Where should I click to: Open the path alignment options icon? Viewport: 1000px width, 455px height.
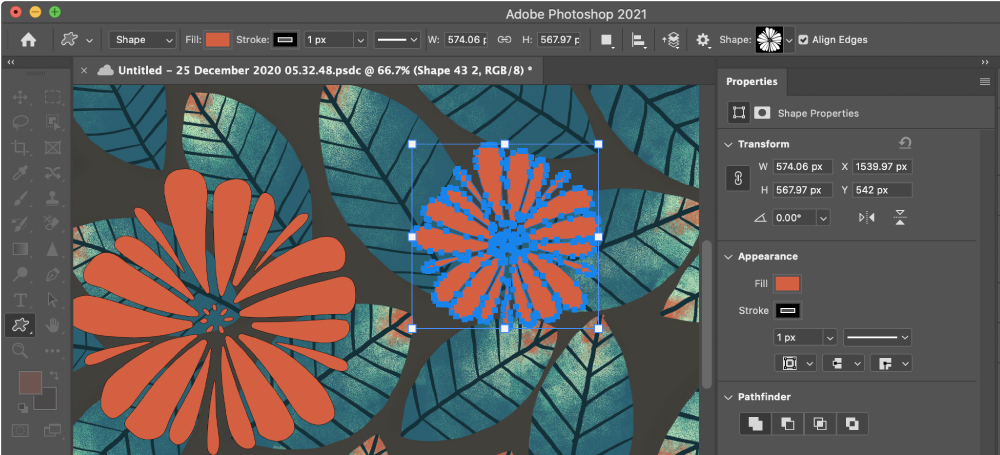click(638, 40)
